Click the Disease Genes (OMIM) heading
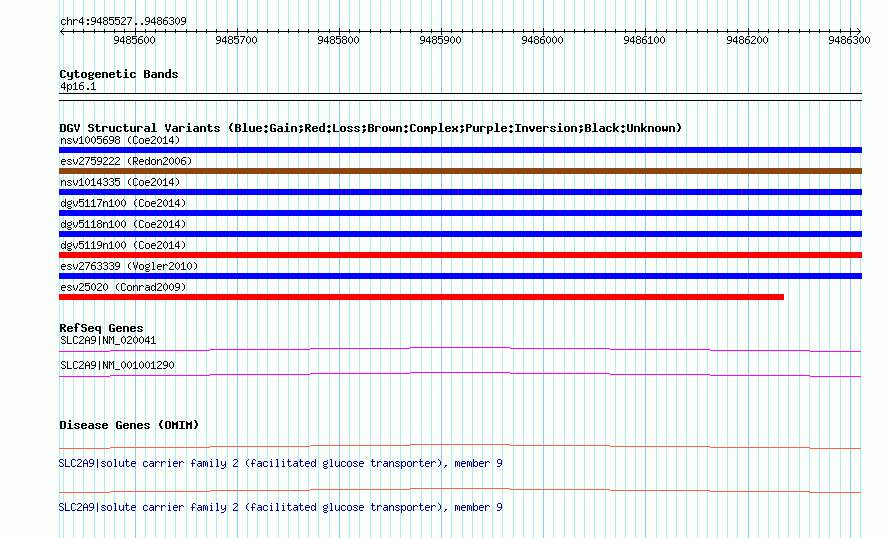890x538 pixels. (129, 425)
